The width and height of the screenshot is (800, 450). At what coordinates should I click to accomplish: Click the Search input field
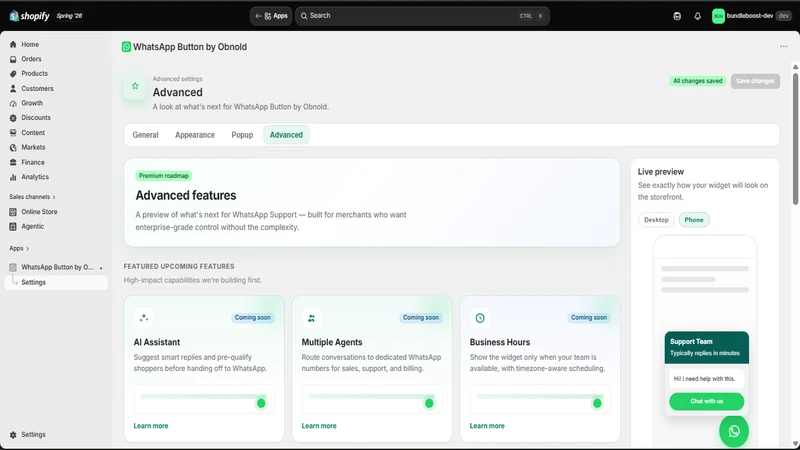[x=422, y=16]
